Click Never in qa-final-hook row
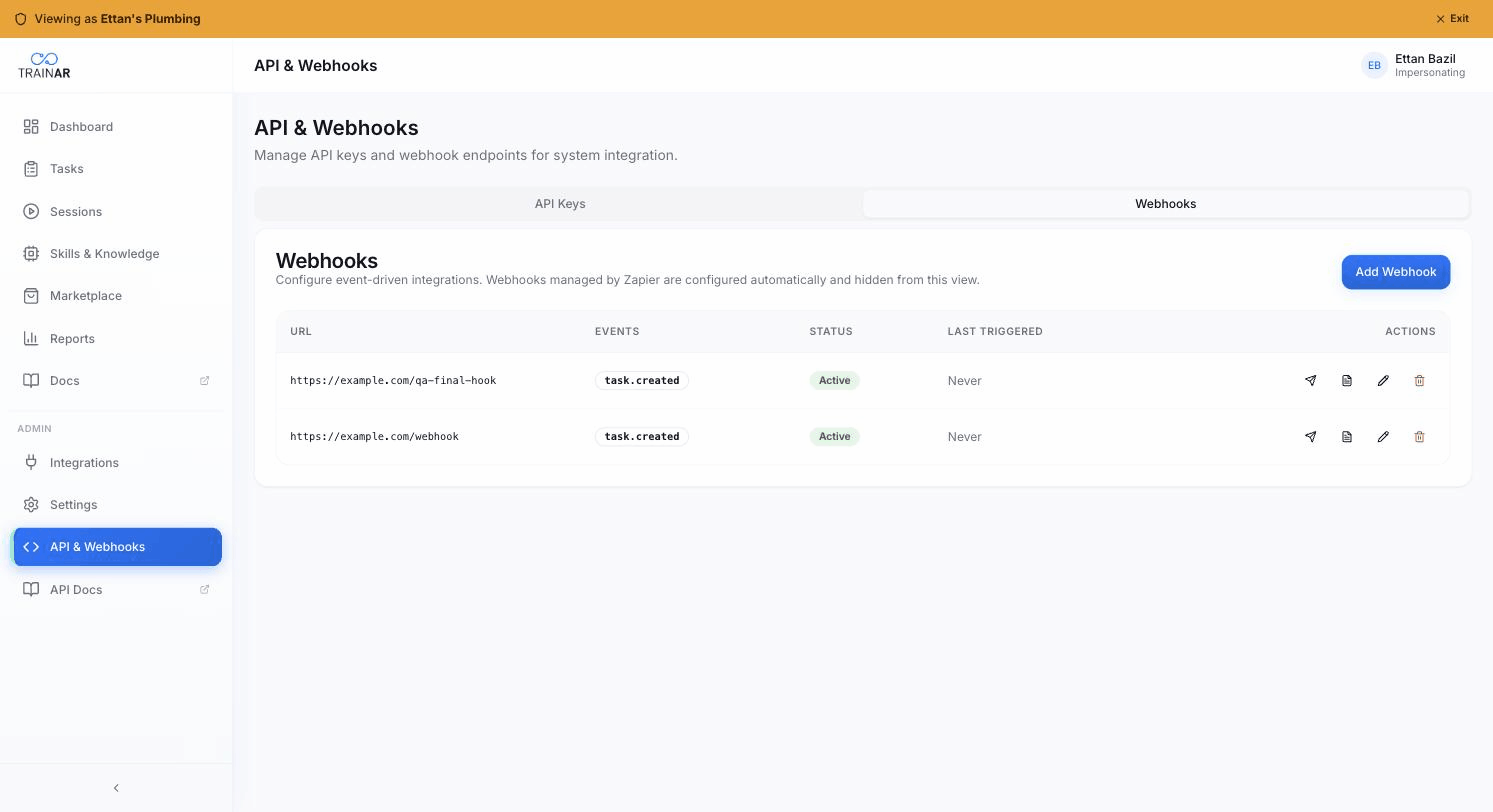 (x=964, y=381)
